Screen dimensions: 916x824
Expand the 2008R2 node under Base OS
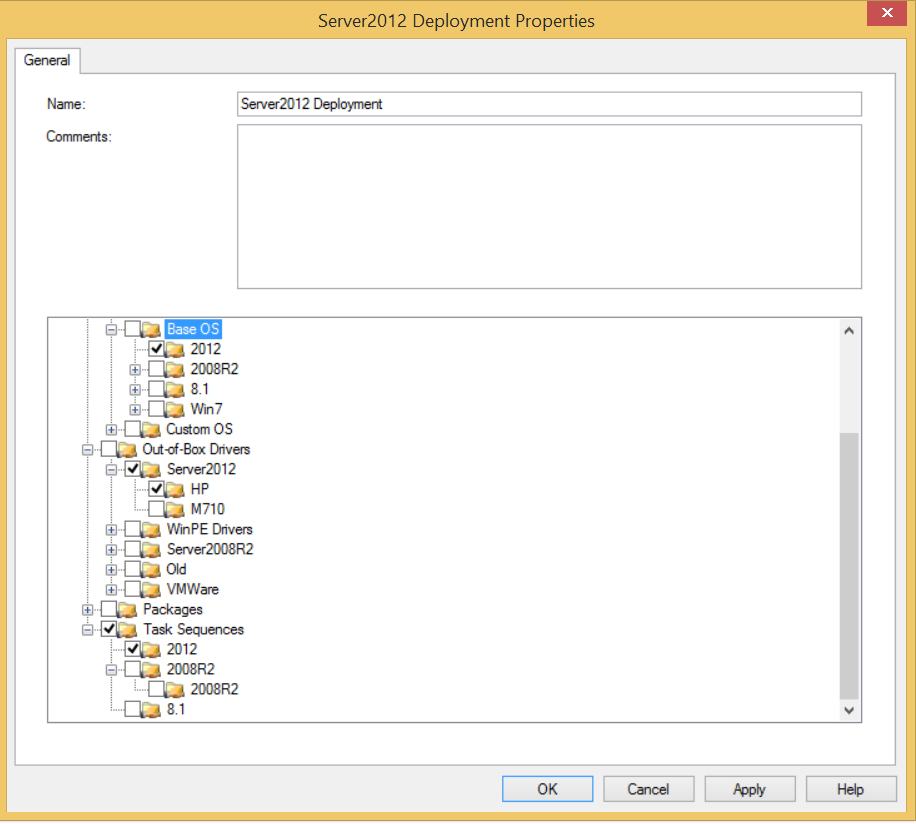[135, 370]
